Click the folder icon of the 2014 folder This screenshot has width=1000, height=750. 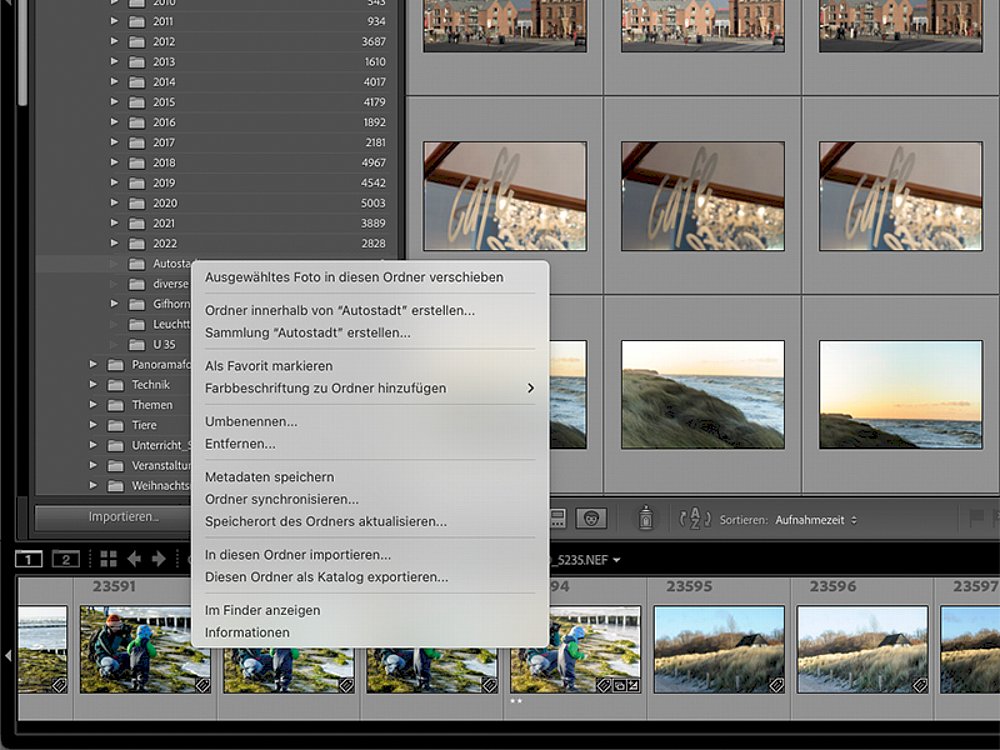point(136,82)
